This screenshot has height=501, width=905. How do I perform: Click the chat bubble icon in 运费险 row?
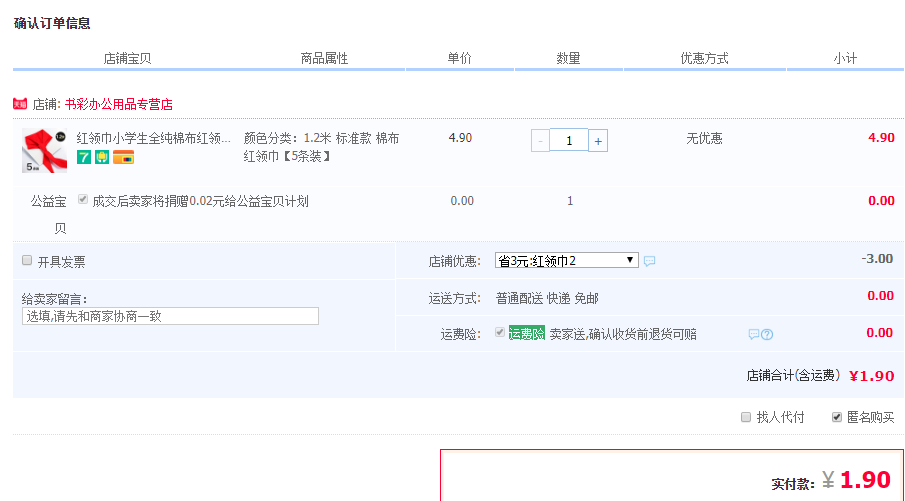tap(753, 334)
